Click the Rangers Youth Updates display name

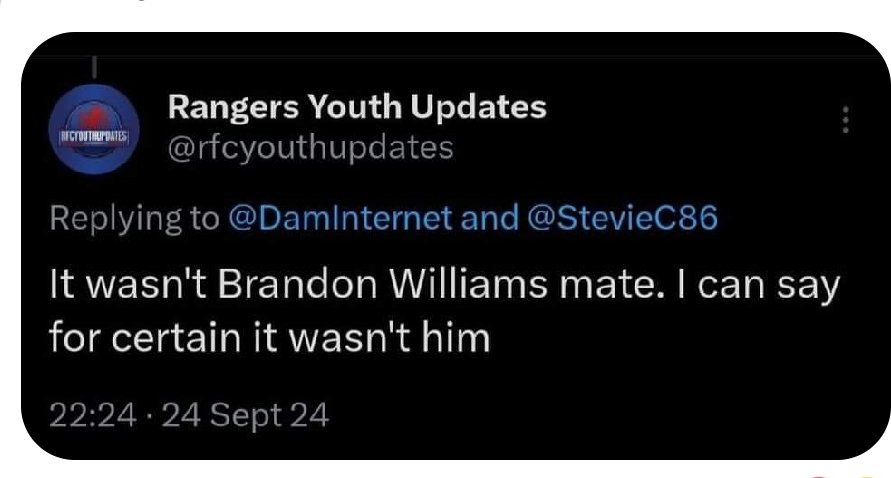pyautogui.click(x=357, y=108)
